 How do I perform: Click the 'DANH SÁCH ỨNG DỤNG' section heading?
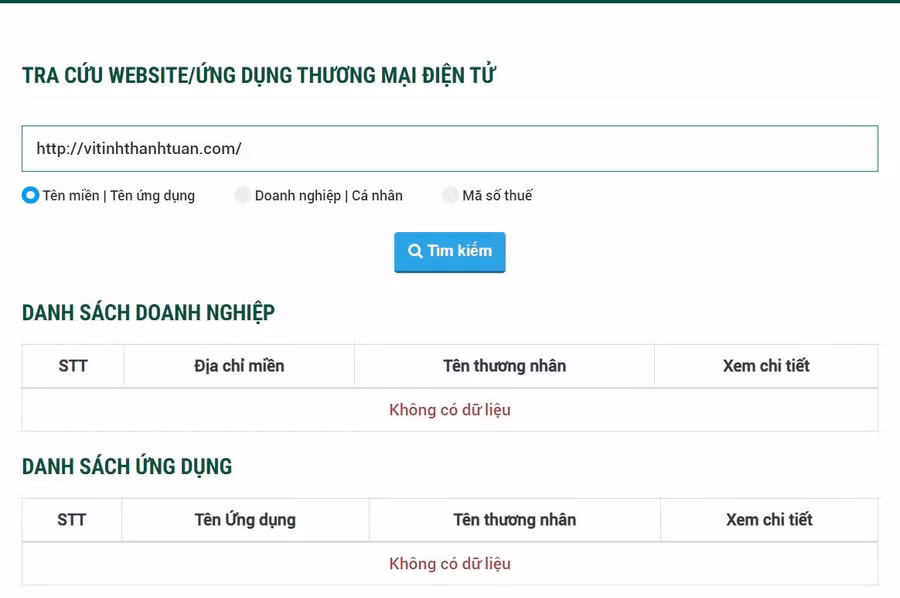[127, 465]
